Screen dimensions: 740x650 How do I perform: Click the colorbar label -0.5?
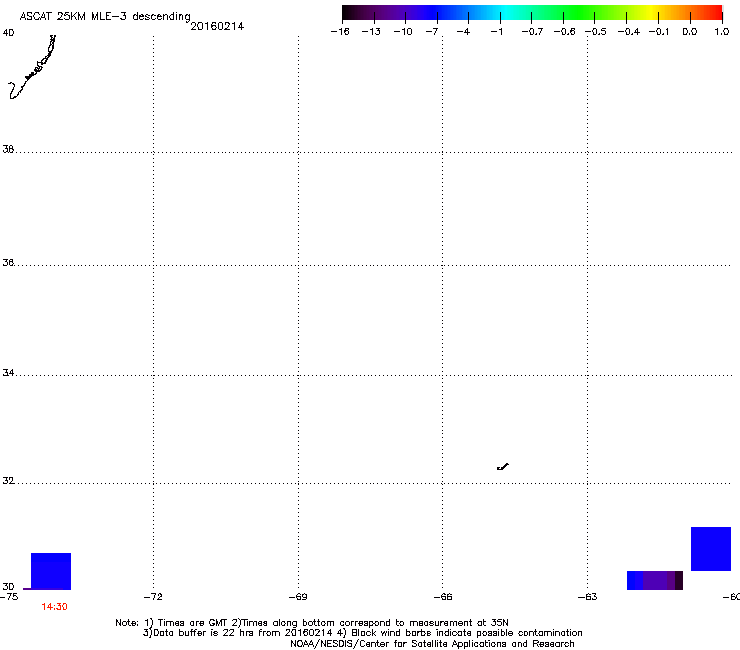coord(596,32)
